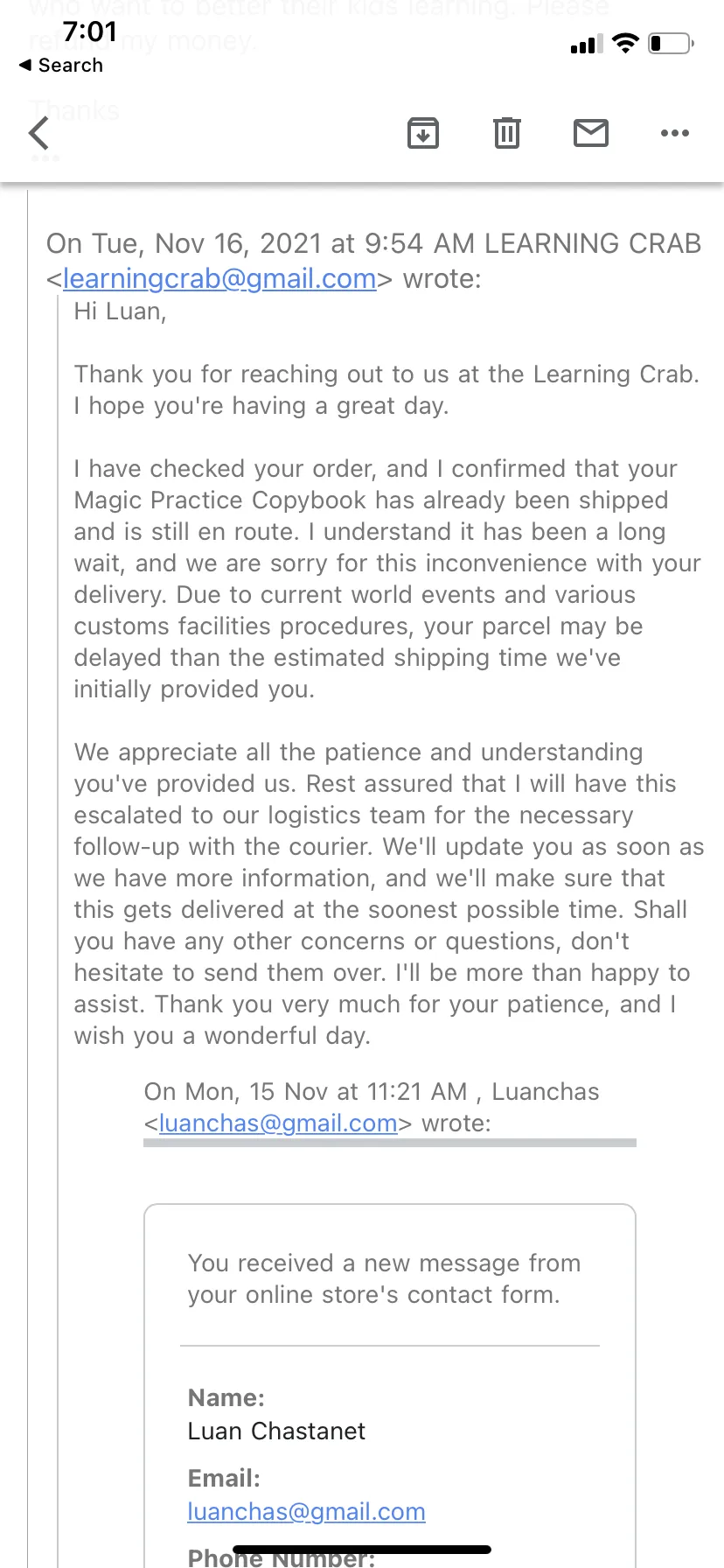
Task: Tap the 'On Mon, 15 Nov' quoted header
Action: (372, 1107)
